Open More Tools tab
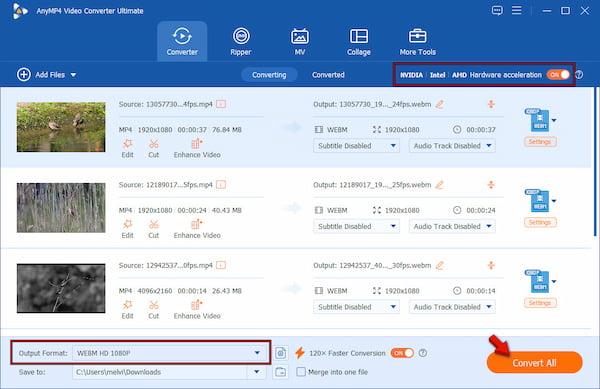 (x=417, y=41)
